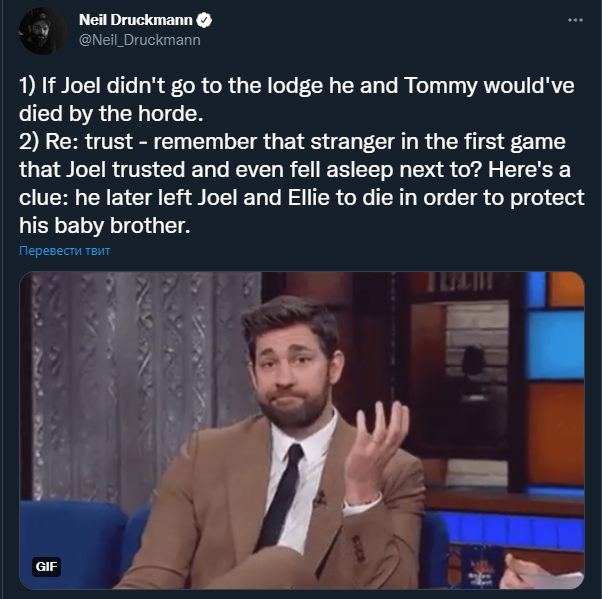Click the GIF badge on the media
Viewport: 602px width, 599px height.
46,566
